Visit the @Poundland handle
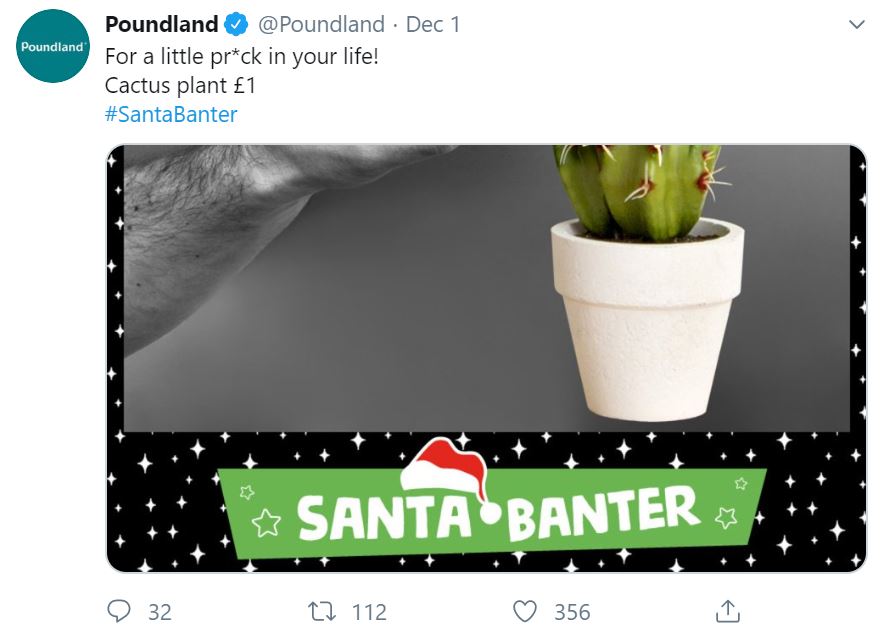The width and height of the screenshot is (880, 643). click(x=322, y=25)
